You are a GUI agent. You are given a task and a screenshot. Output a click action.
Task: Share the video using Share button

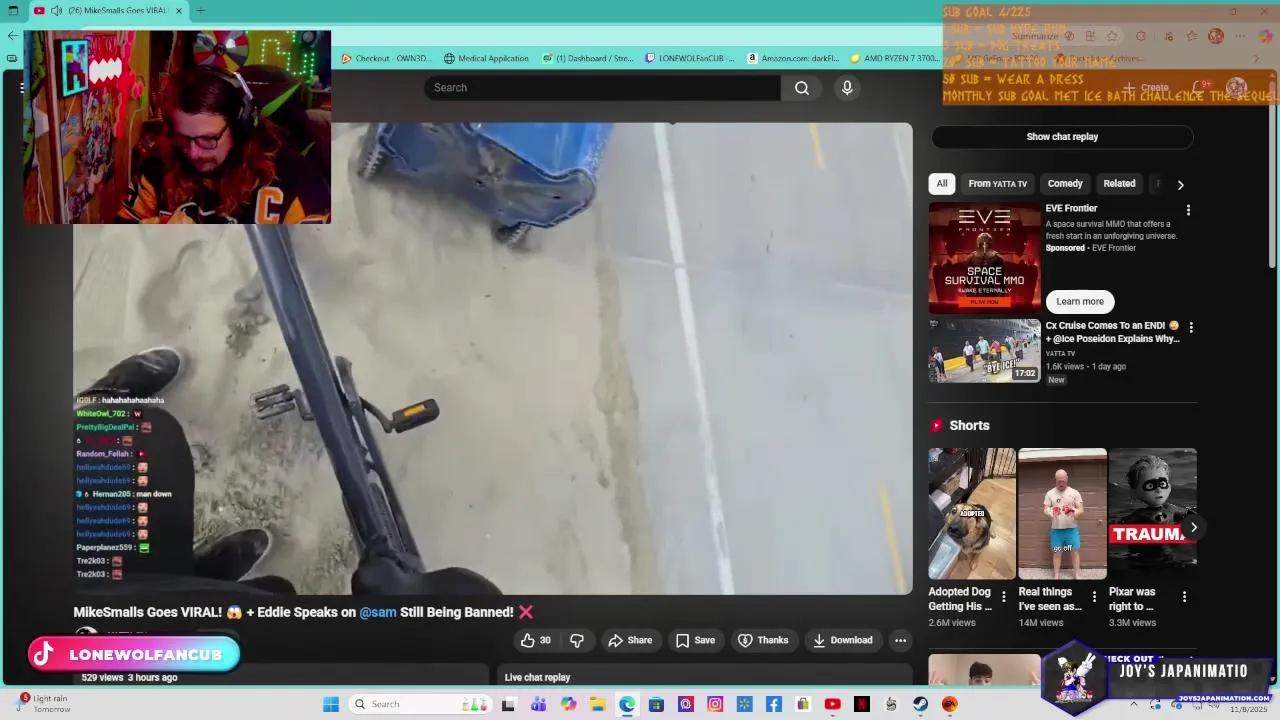(630, 640)
